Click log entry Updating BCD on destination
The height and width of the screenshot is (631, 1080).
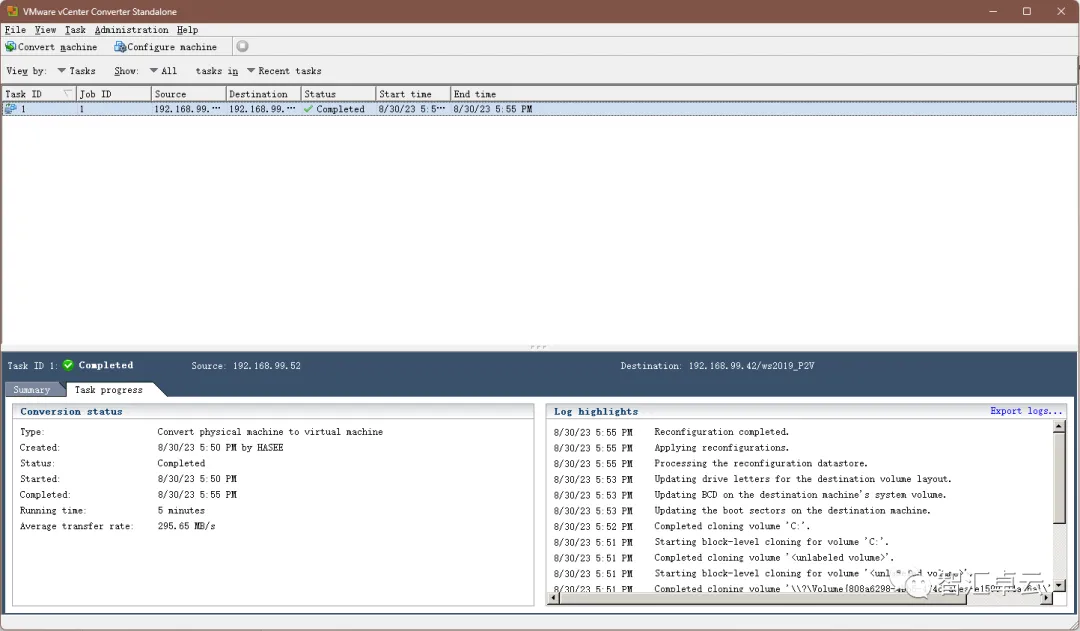point(800,495)
